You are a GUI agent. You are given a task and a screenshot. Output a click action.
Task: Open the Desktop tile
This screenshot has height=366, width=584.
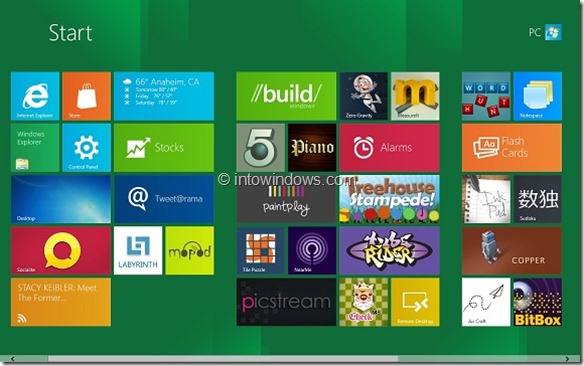(x=61, y=199)
